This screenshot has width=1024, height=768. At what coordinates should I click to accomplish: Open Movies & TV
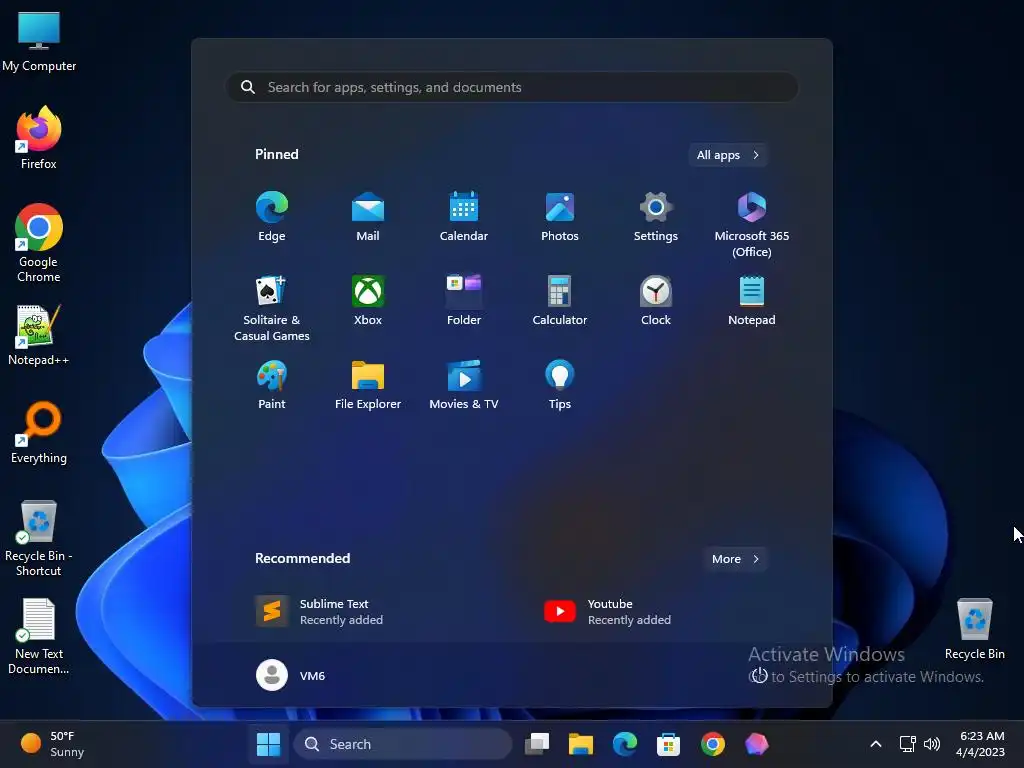(464, 385)
